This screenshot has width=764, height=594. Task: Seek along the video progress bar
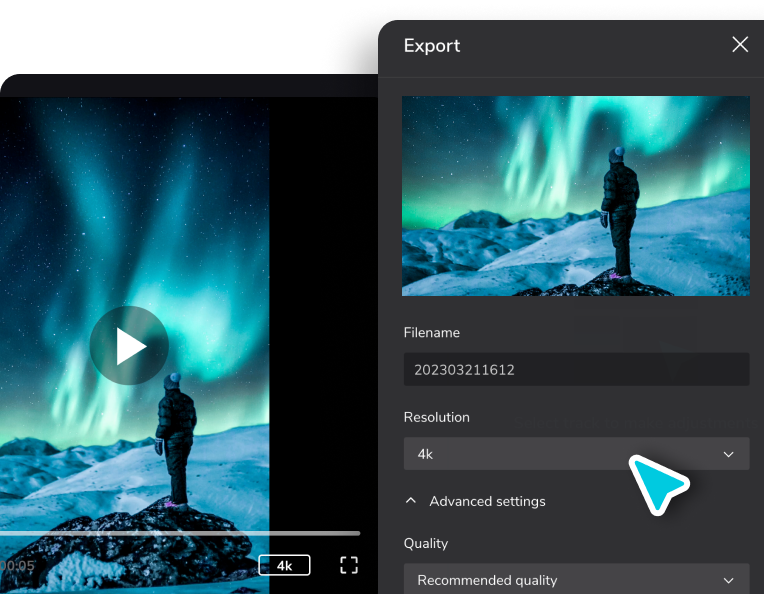(x=180, y=534)
